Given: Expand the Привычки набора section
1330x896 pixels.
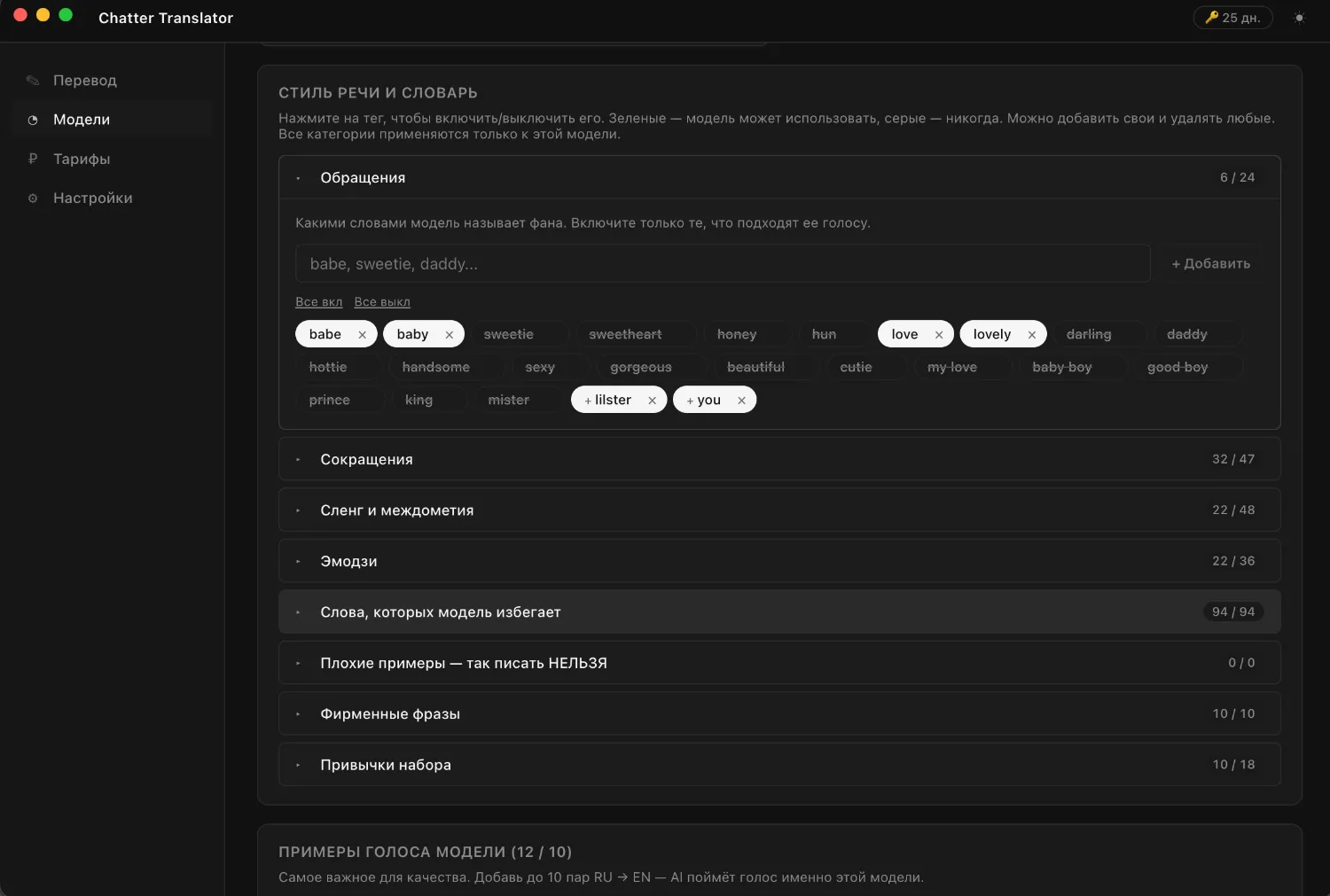Looking at the screenshot, I should [x=779, y=765].
